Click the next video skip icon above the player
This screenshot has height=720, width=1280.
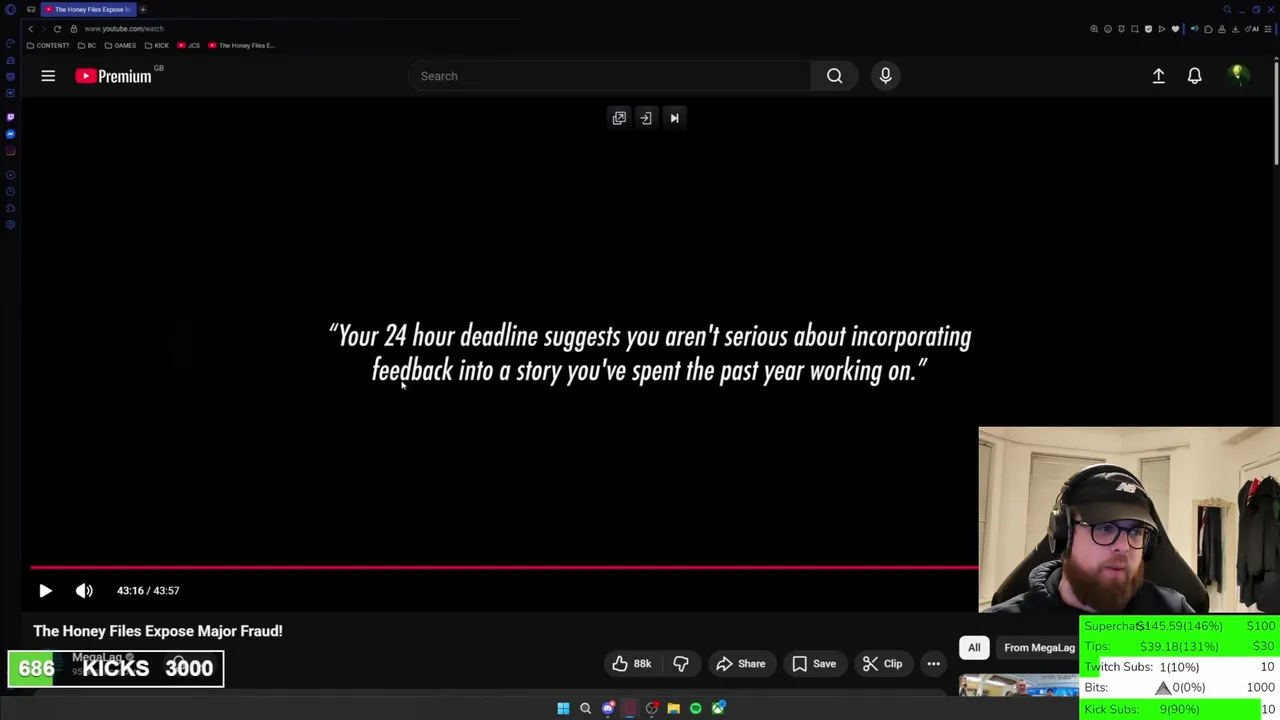click(674, 118)
